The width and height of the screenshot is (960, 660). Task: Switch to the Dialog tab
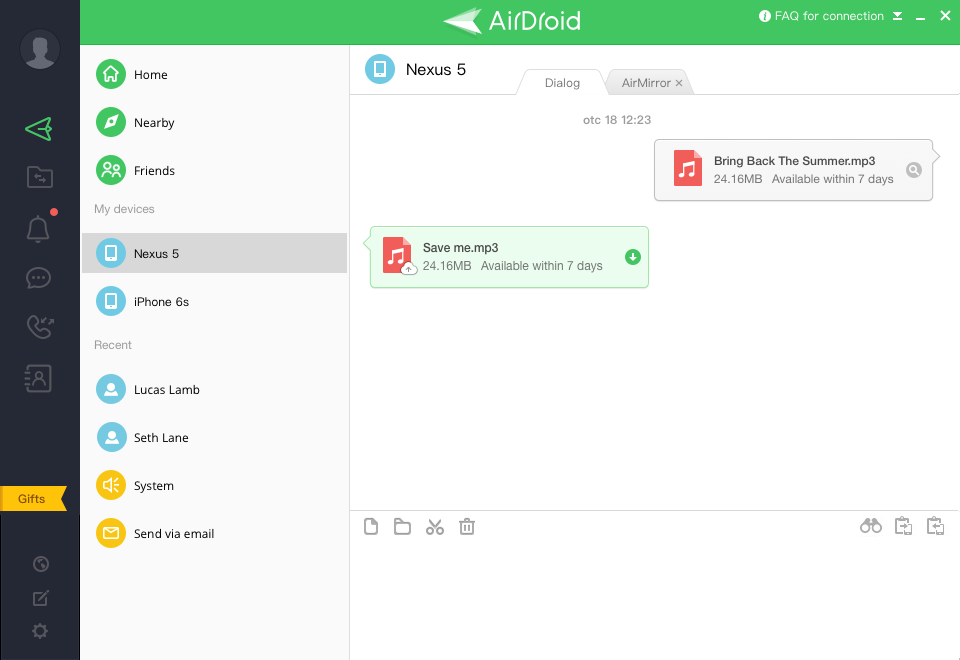562,83
